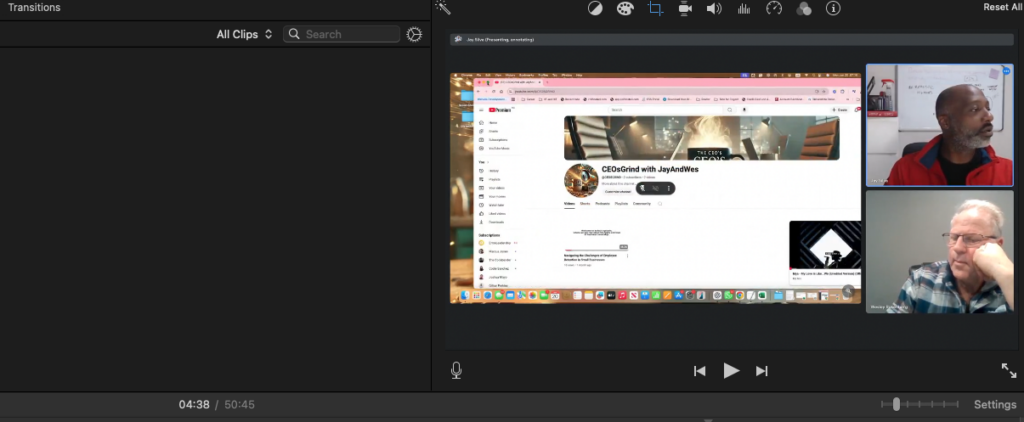Expand the All Clips filter dropdown

tap(245, 34)
